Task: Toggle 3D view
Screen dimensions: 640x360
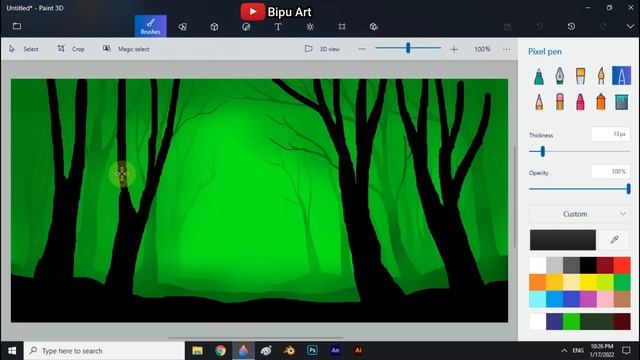Action: (x=322, y=49)
